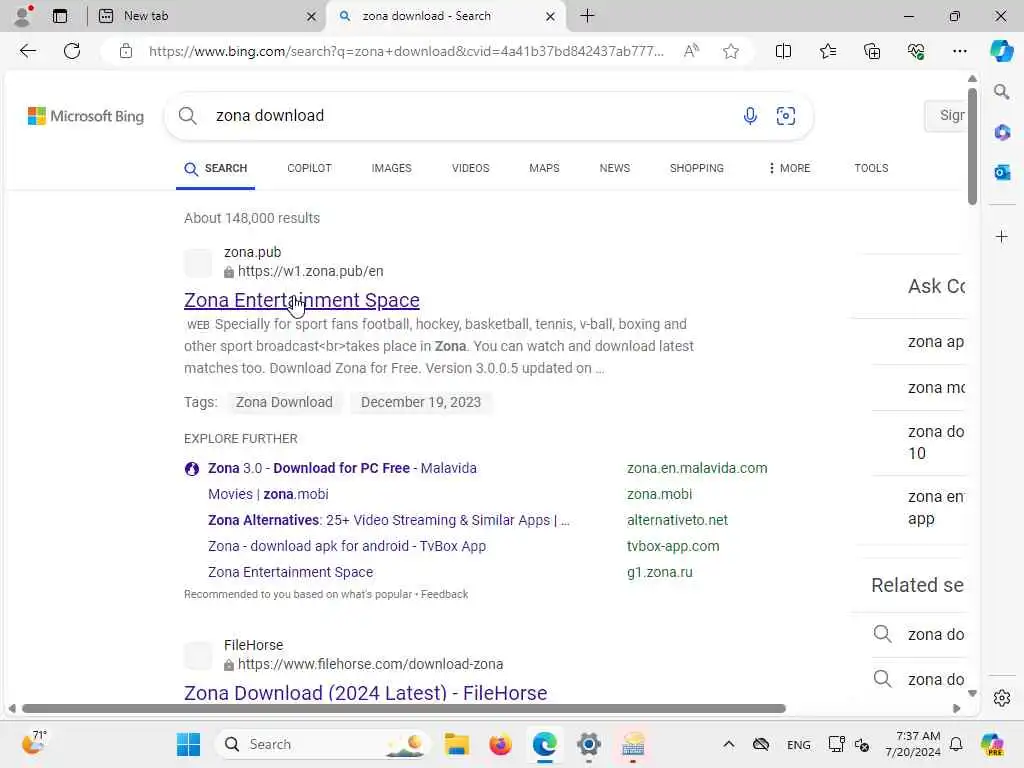The width and height of the screenshot is (1024, 768).
Task: Open Settings gear on taskbar
Action: [588, 744]
